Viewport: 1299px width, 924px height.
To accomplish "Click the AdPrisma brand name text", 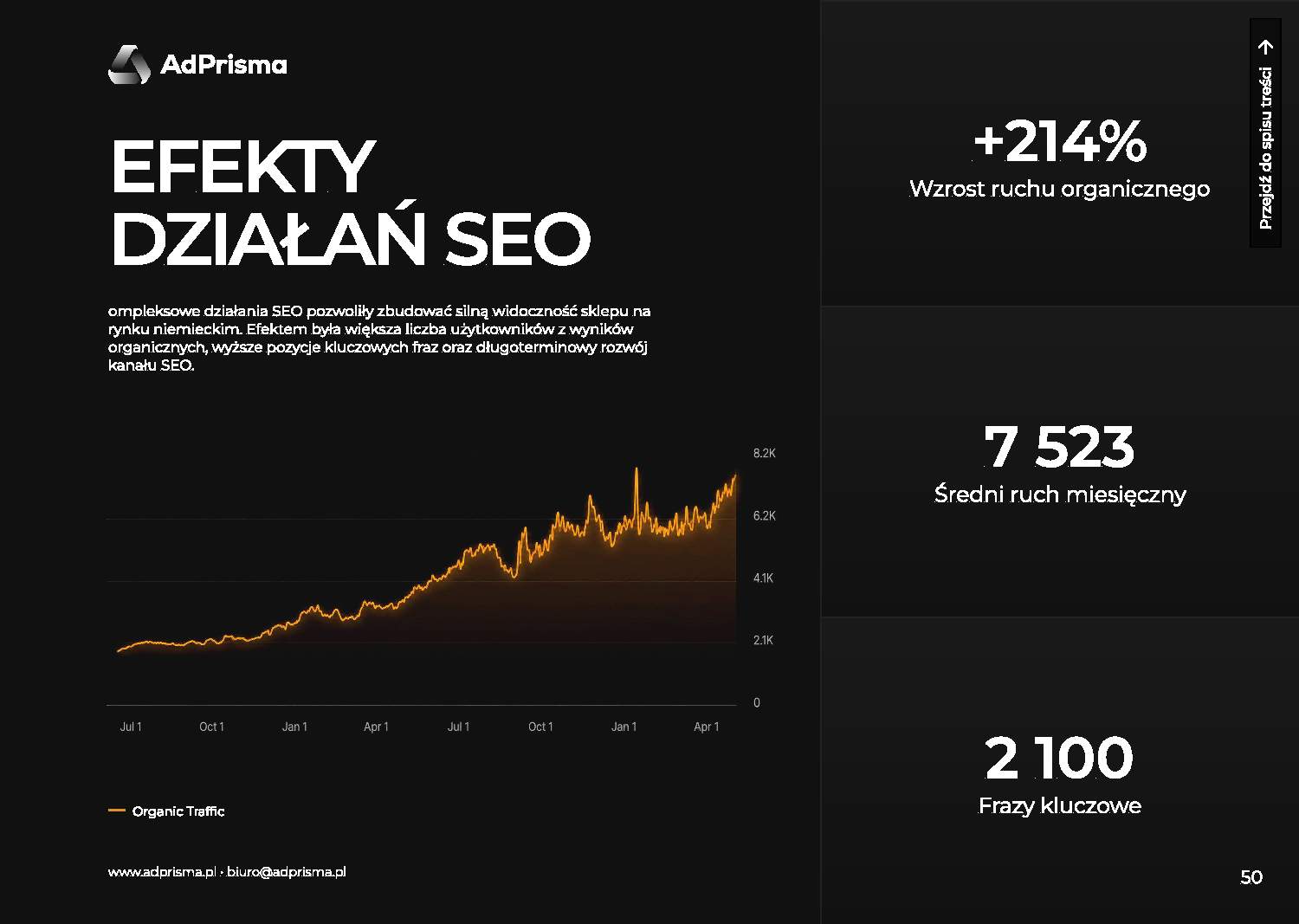I will [x=223, y=65].
